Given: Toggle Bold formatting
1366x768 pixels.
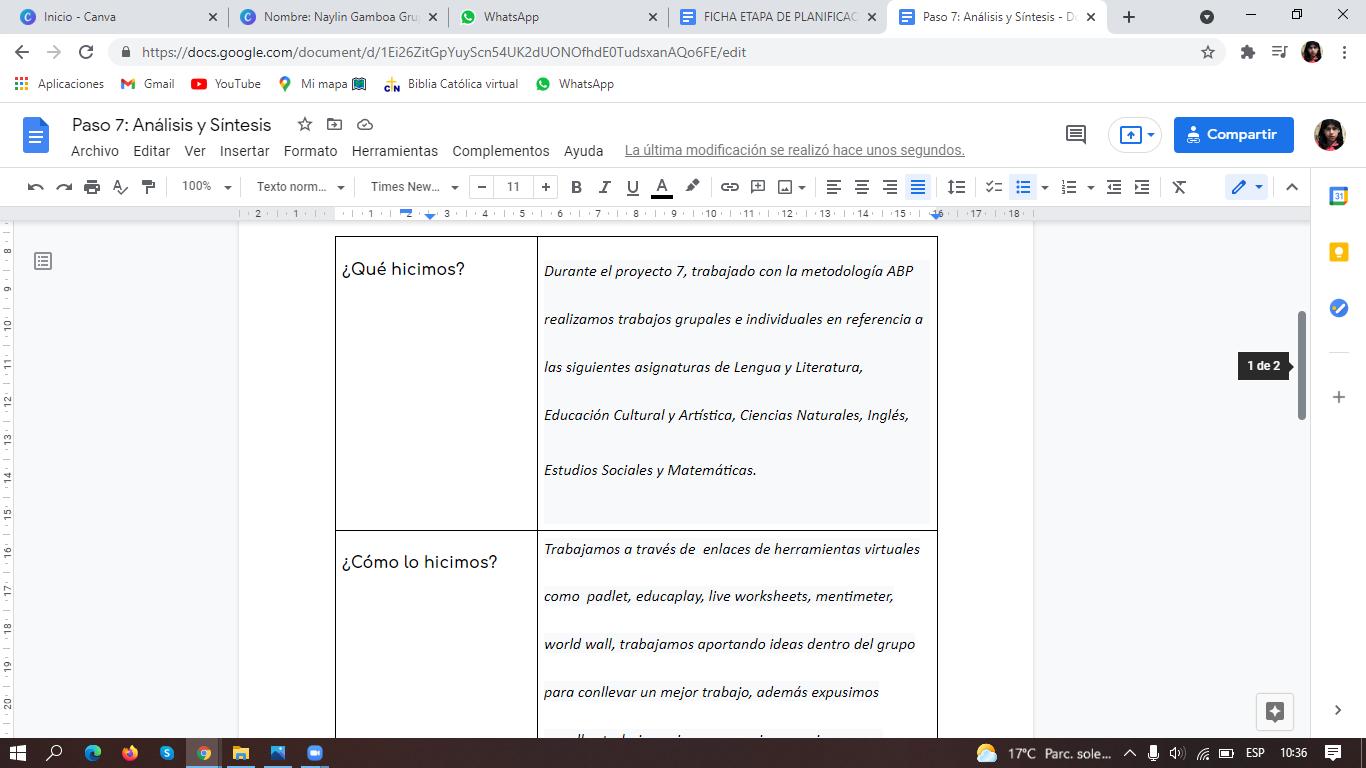Looking at the screenshot, I should (576, 187).
